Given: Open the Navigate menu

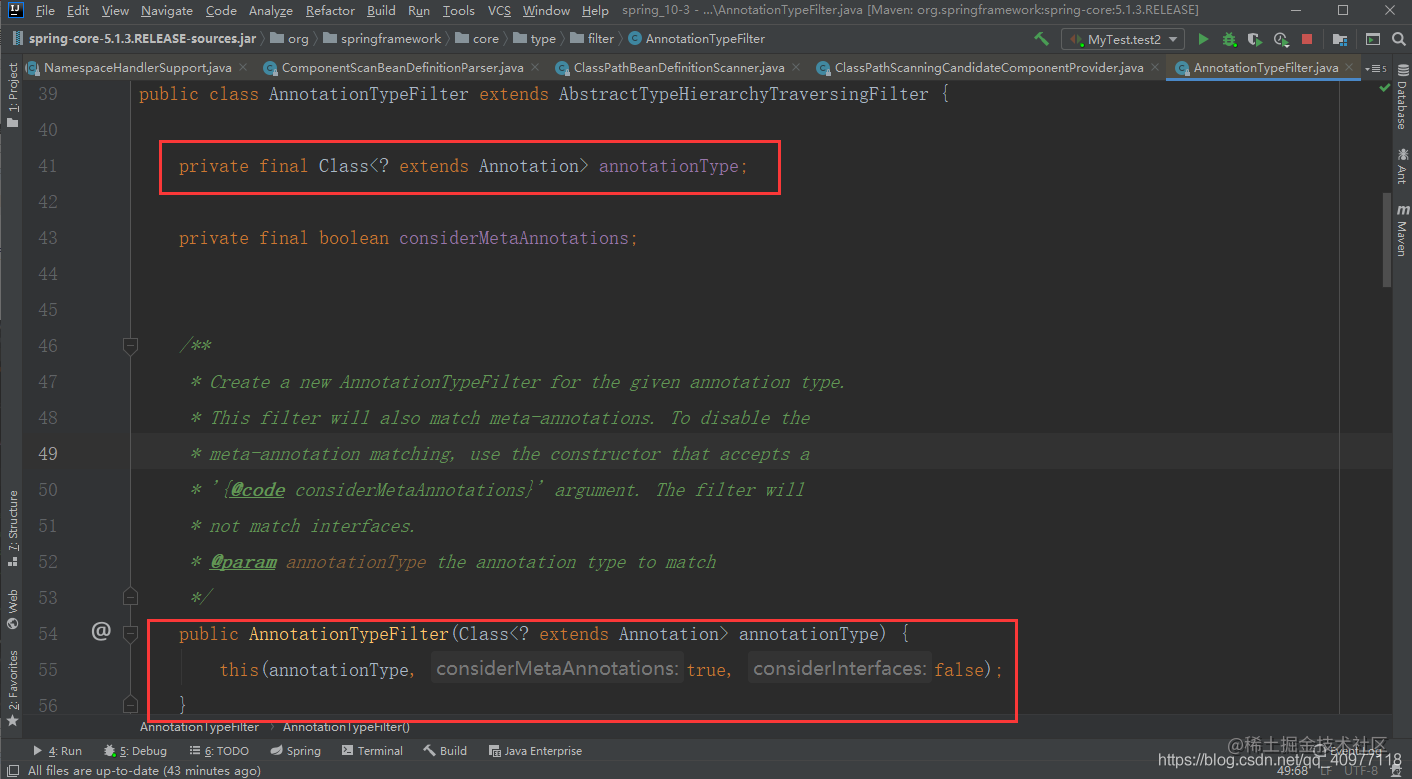Looking at the screenshot, I should point(167,10).
